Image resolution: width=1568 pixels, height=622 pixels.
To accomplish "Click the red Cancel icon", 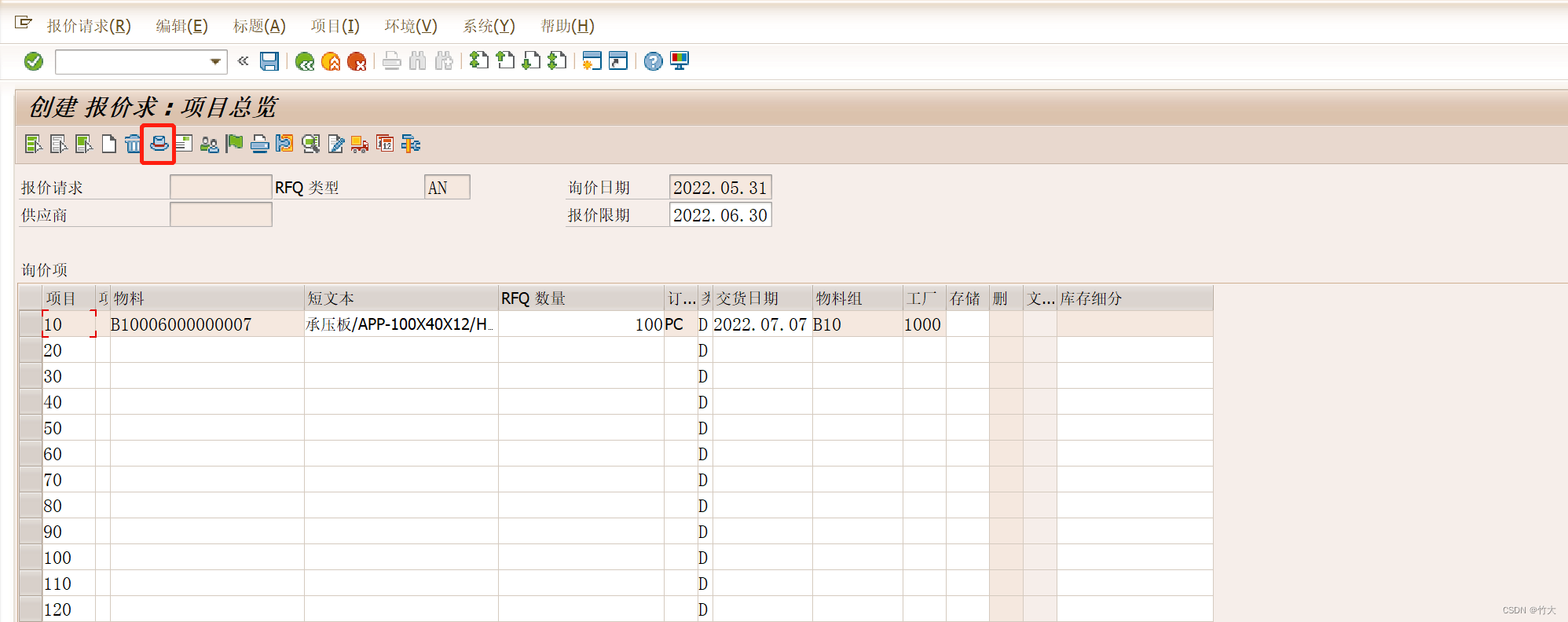I will (357, 61).
